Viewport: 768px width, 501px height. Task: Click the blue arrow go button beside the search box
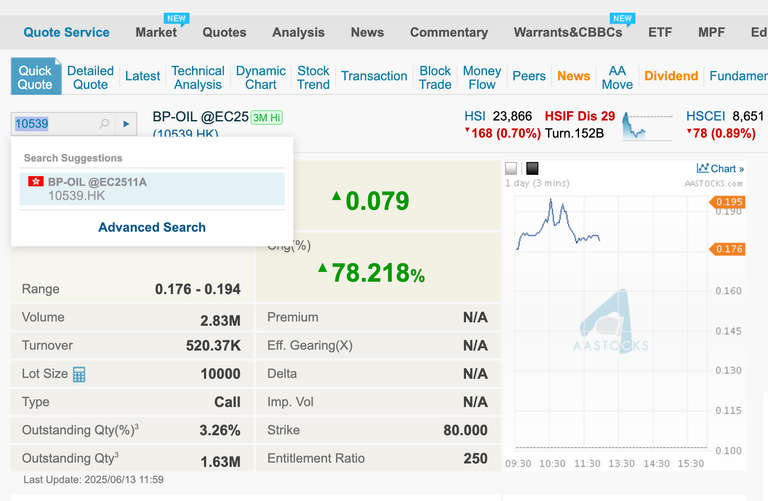[126, 124]
